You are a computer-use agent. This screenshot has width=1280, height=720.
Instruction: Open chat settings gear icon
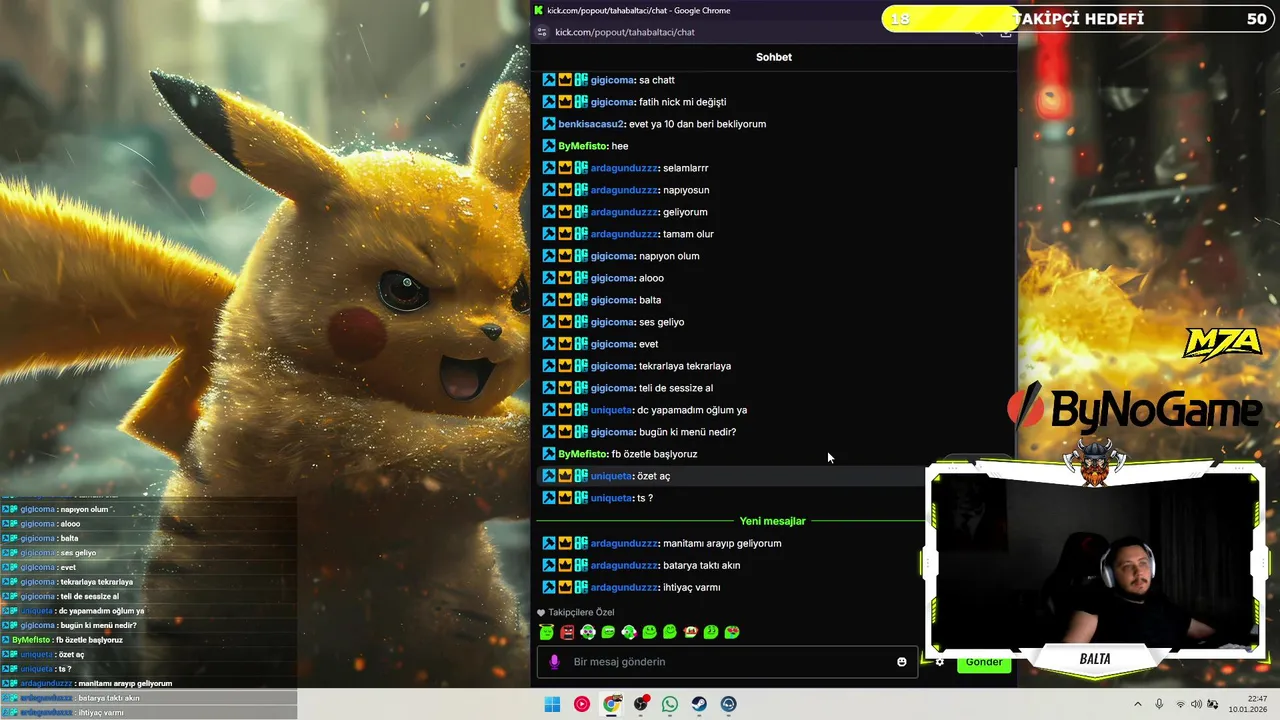[939, 662]
